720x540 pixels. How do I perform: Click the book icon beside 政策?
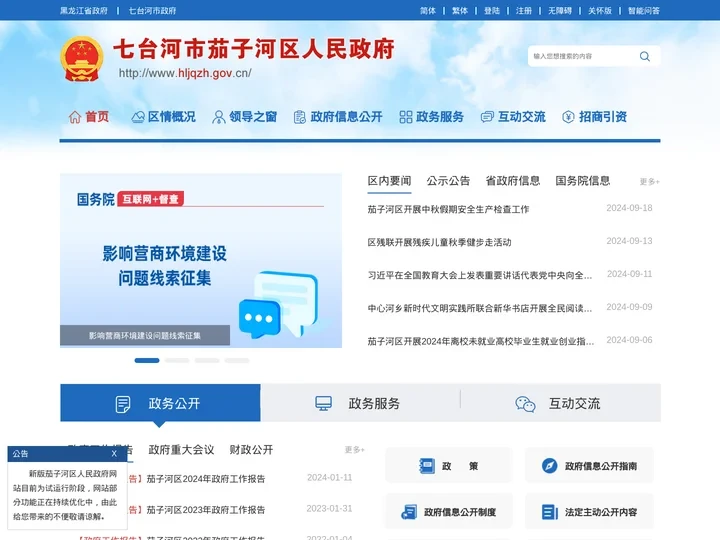tap(427, 466)
